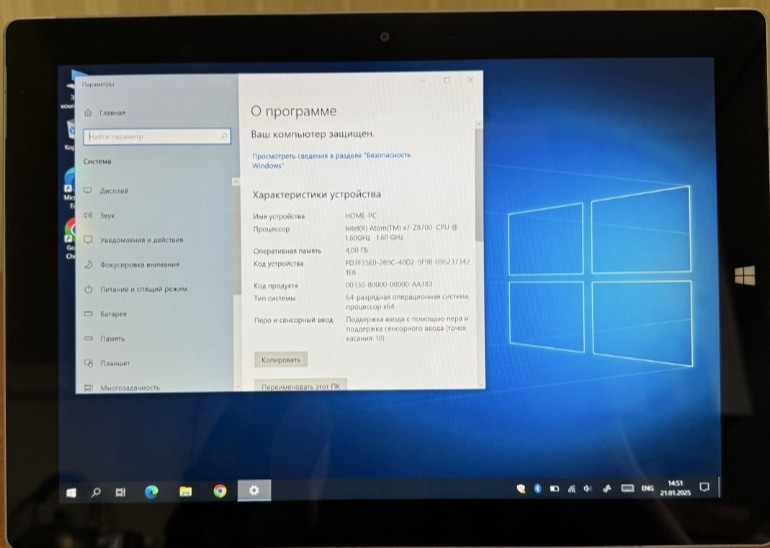Open the Звук settings page
Screen dimensions: 770x548
pos(100,215)
